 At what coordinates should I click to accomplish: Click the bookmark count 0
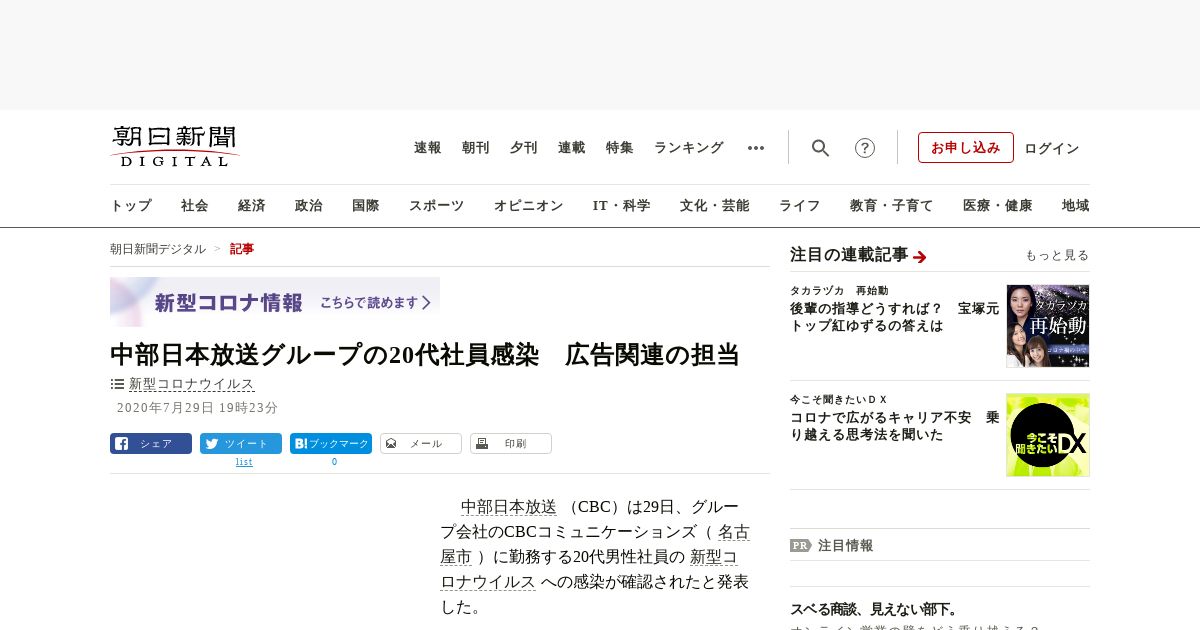pyautogui.click(x=334, y=462)
